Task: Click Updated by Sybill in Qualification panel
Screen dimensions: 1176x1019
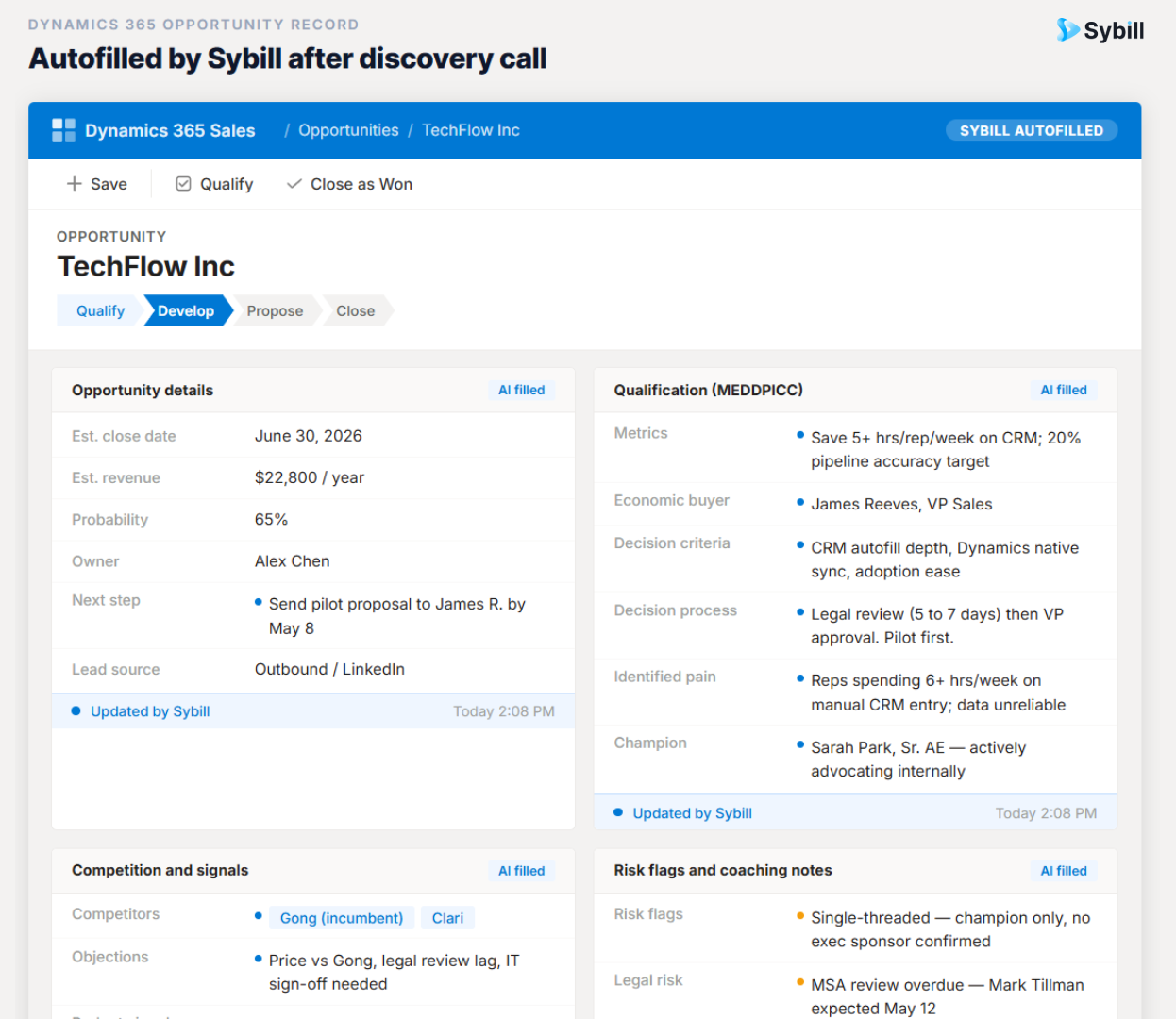Action: (x=692, y=813)
